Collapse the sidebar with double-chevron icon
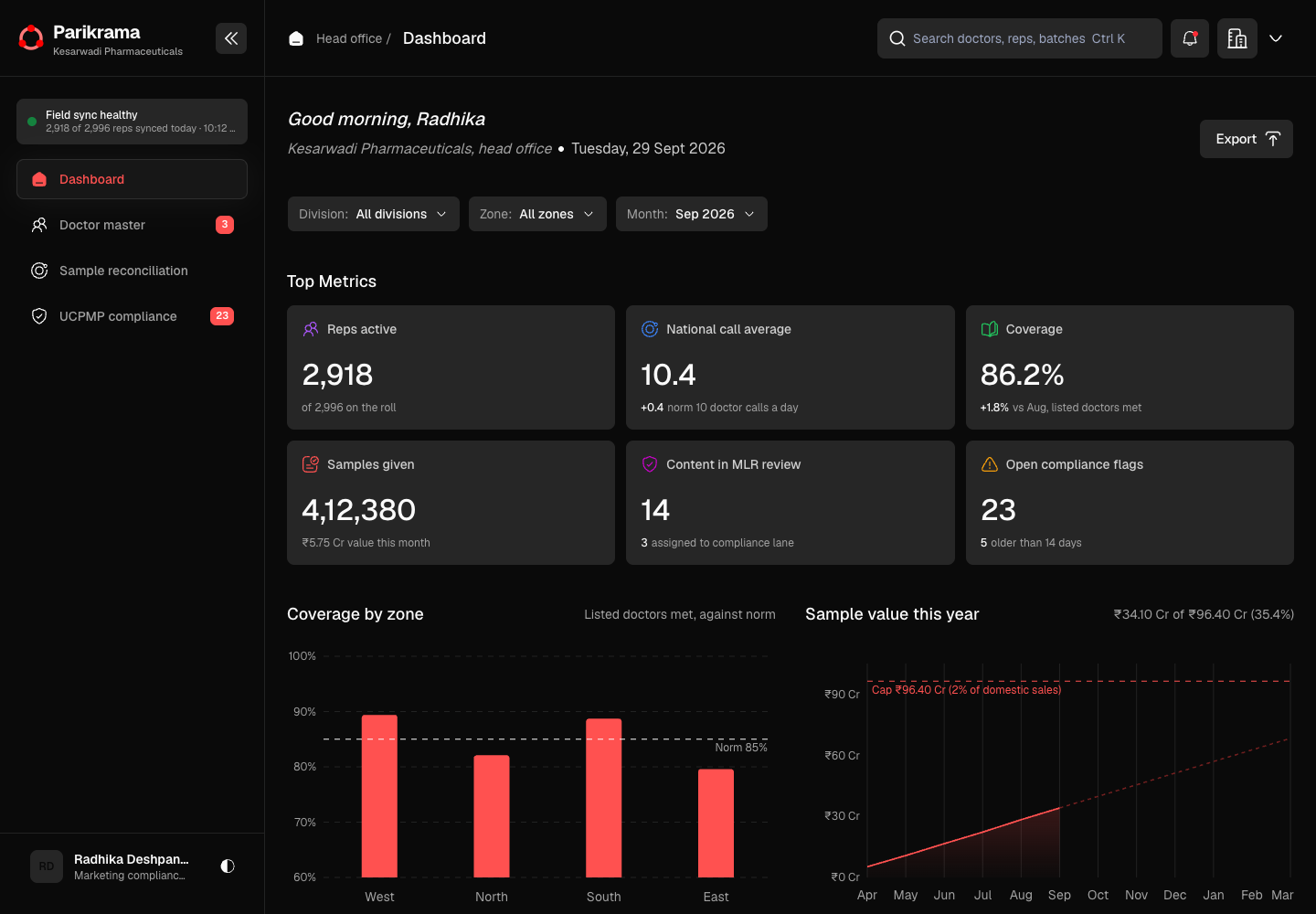 pyautogui.click(x=231, y=38)
